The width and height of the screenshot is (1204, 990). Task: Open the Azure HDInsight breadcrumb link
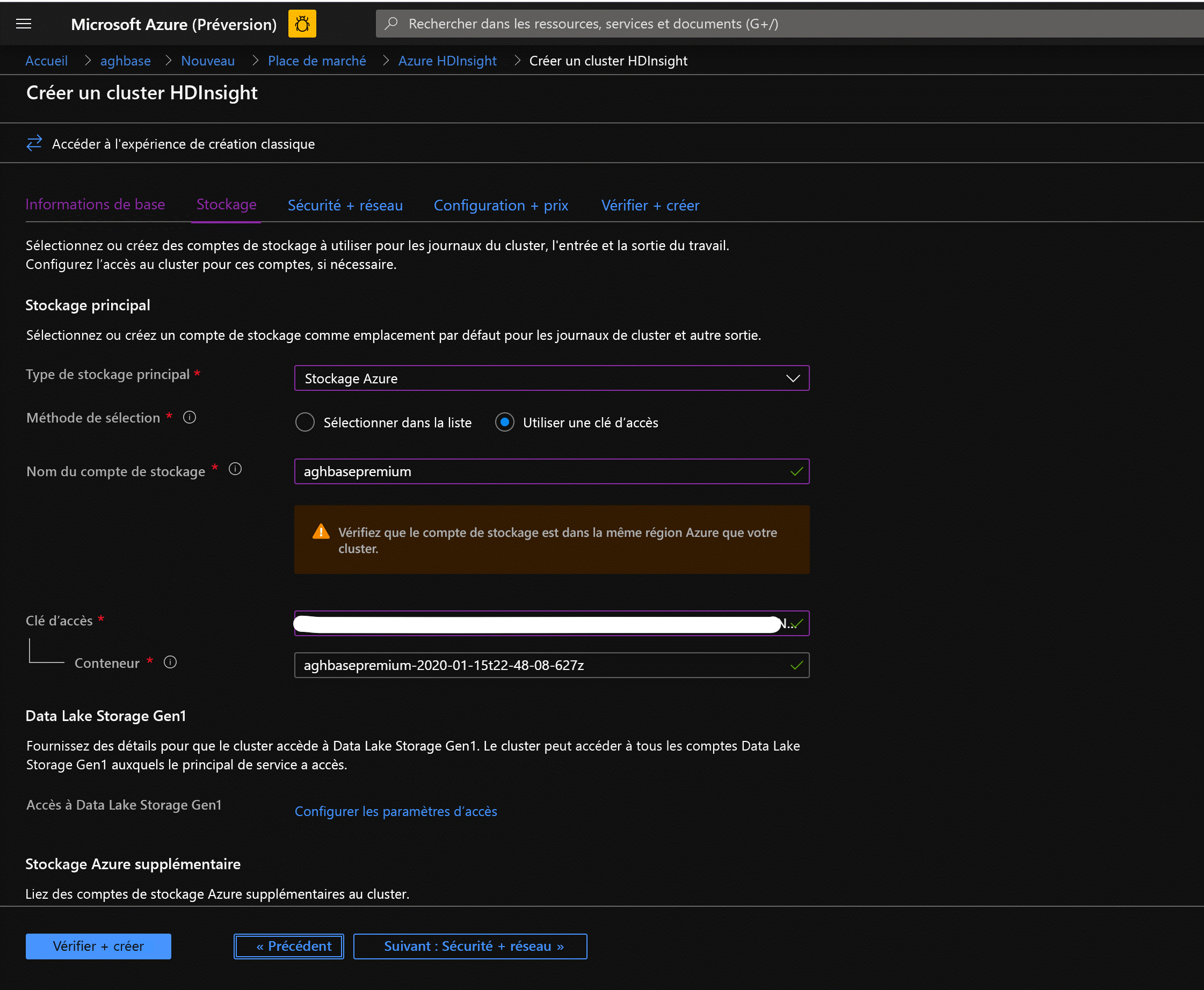point(447,61)
